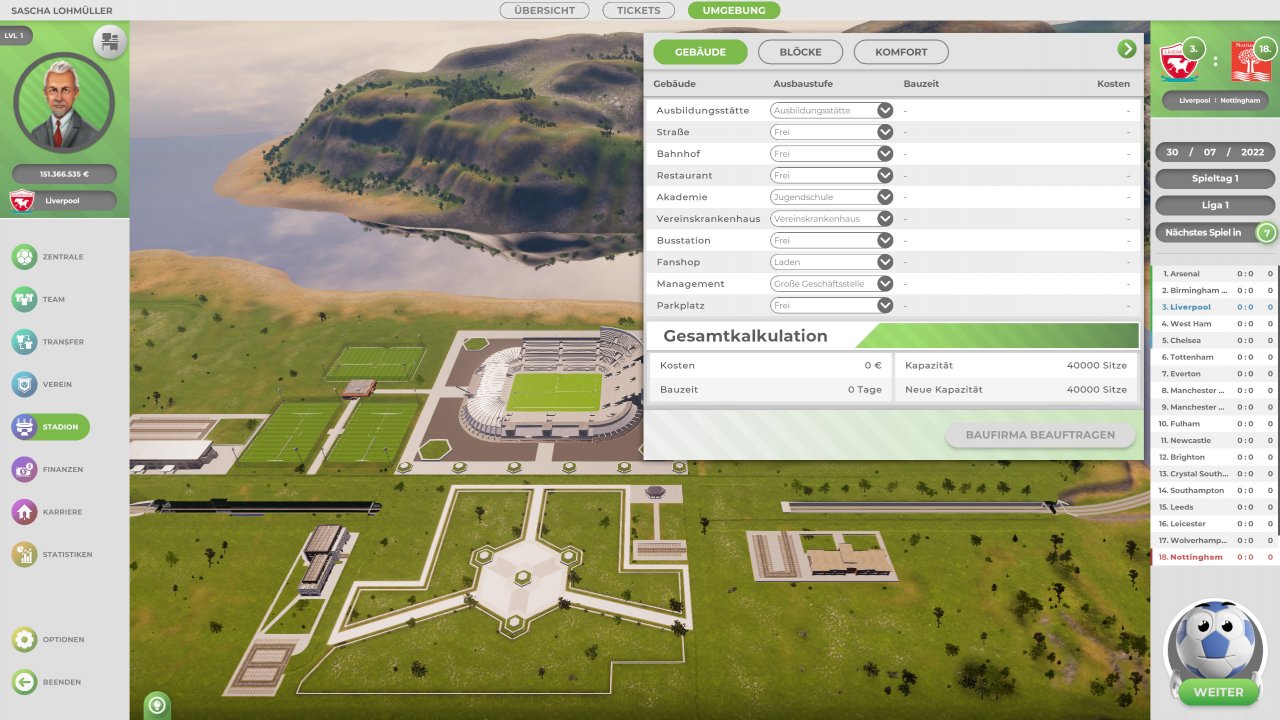1280x720 pixels.
Task: Click the office desk icon near the avatar
Action: tap(110, 42)
